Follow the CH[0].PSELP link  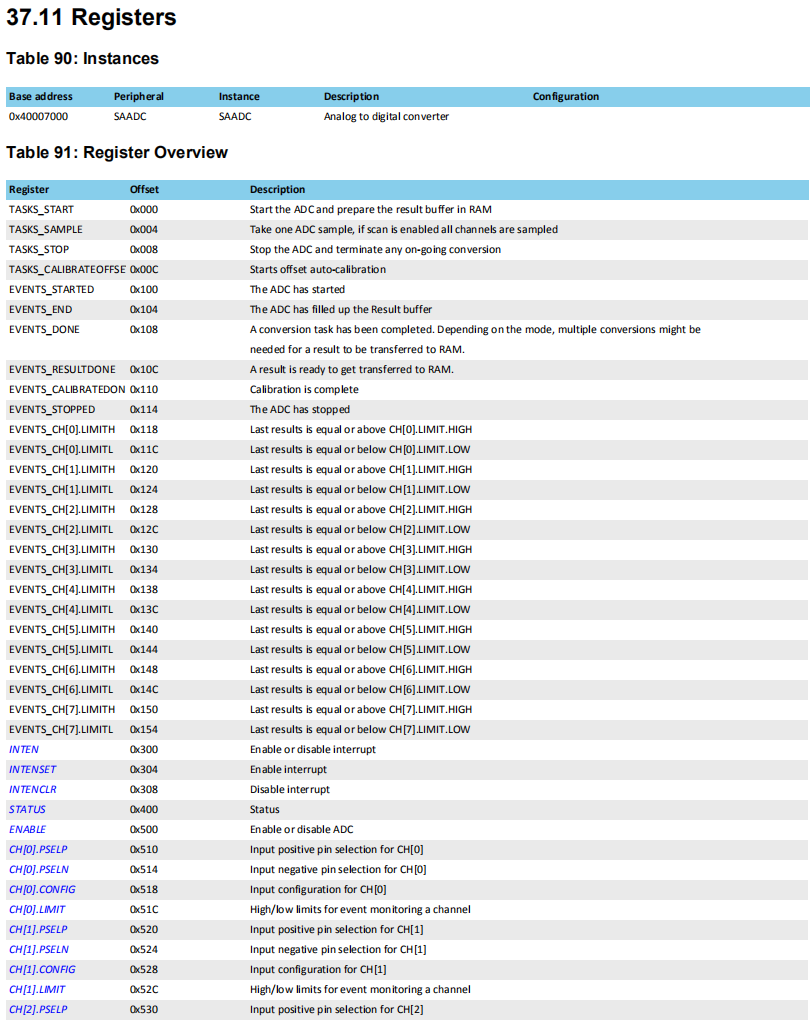click(38, 849)
